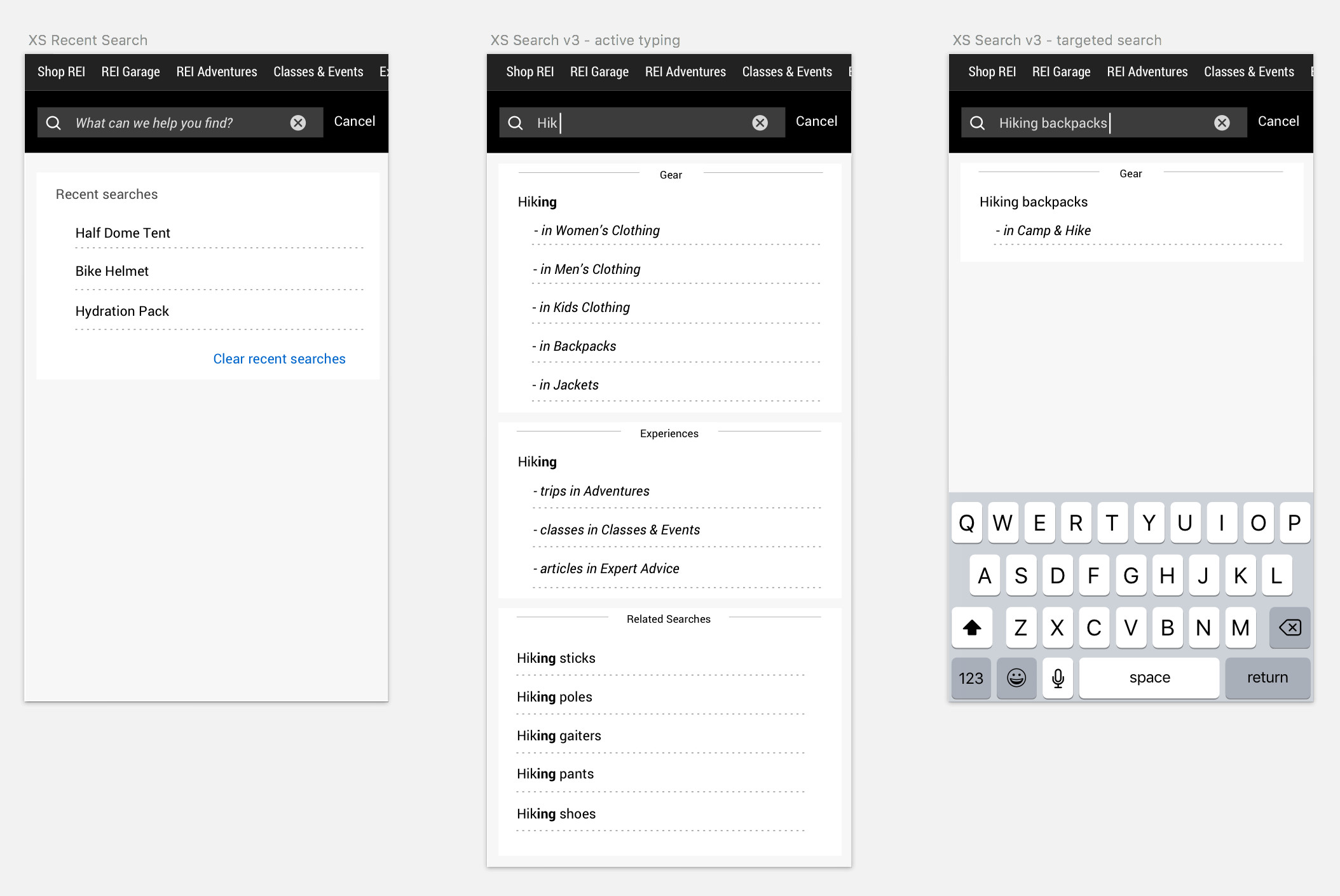Tap the emoji keyboard key
The height and width of the screenshot is (896, 1340).
click(x=1016, y=678)
